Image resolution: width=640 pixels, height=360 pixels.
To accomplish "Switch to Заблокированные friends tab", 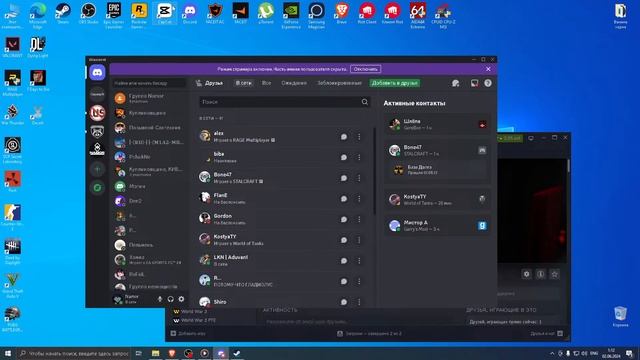I will 339,83.
